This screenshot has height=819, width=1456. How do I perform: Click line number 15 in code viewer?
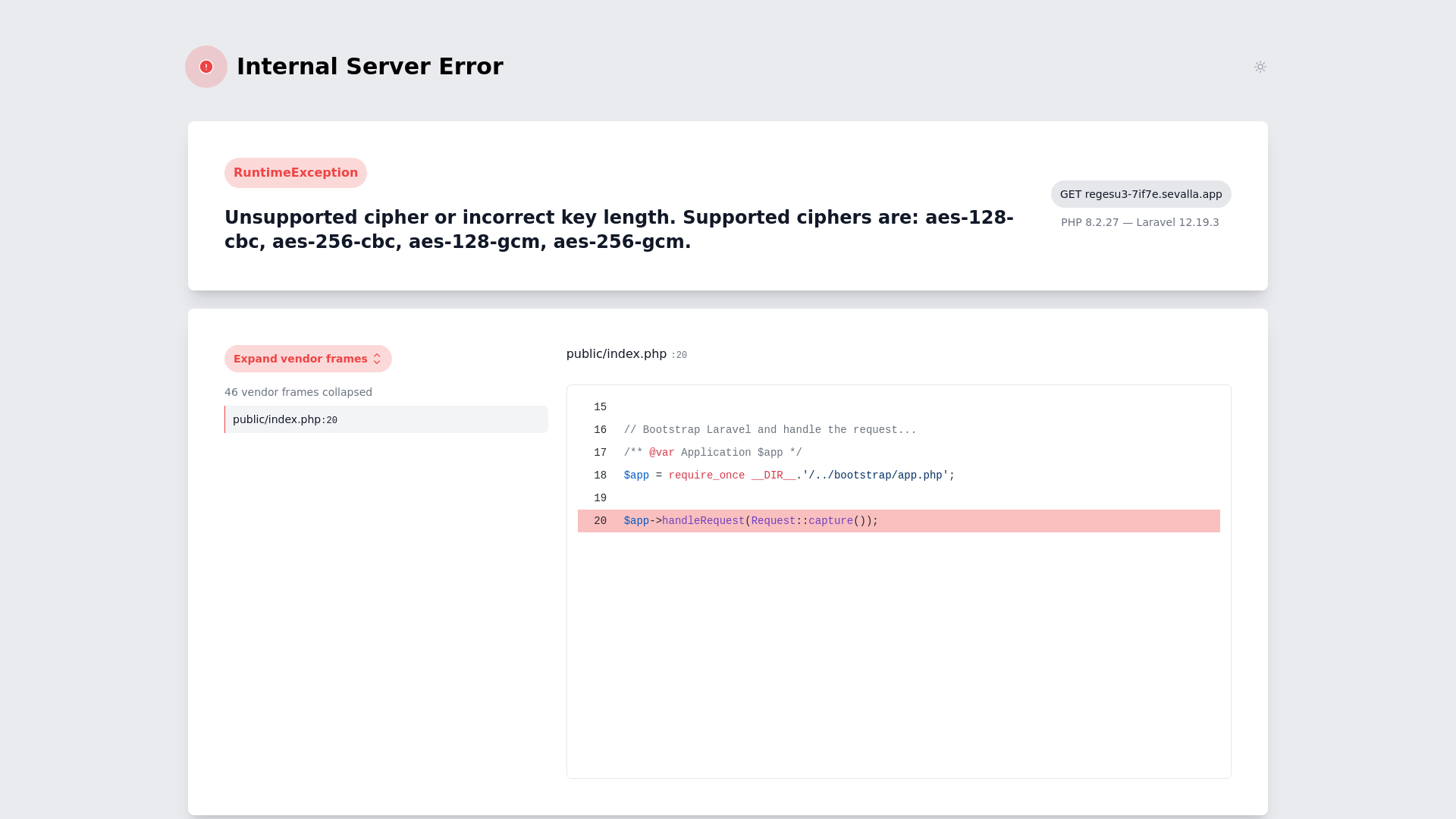click(600, 407)
